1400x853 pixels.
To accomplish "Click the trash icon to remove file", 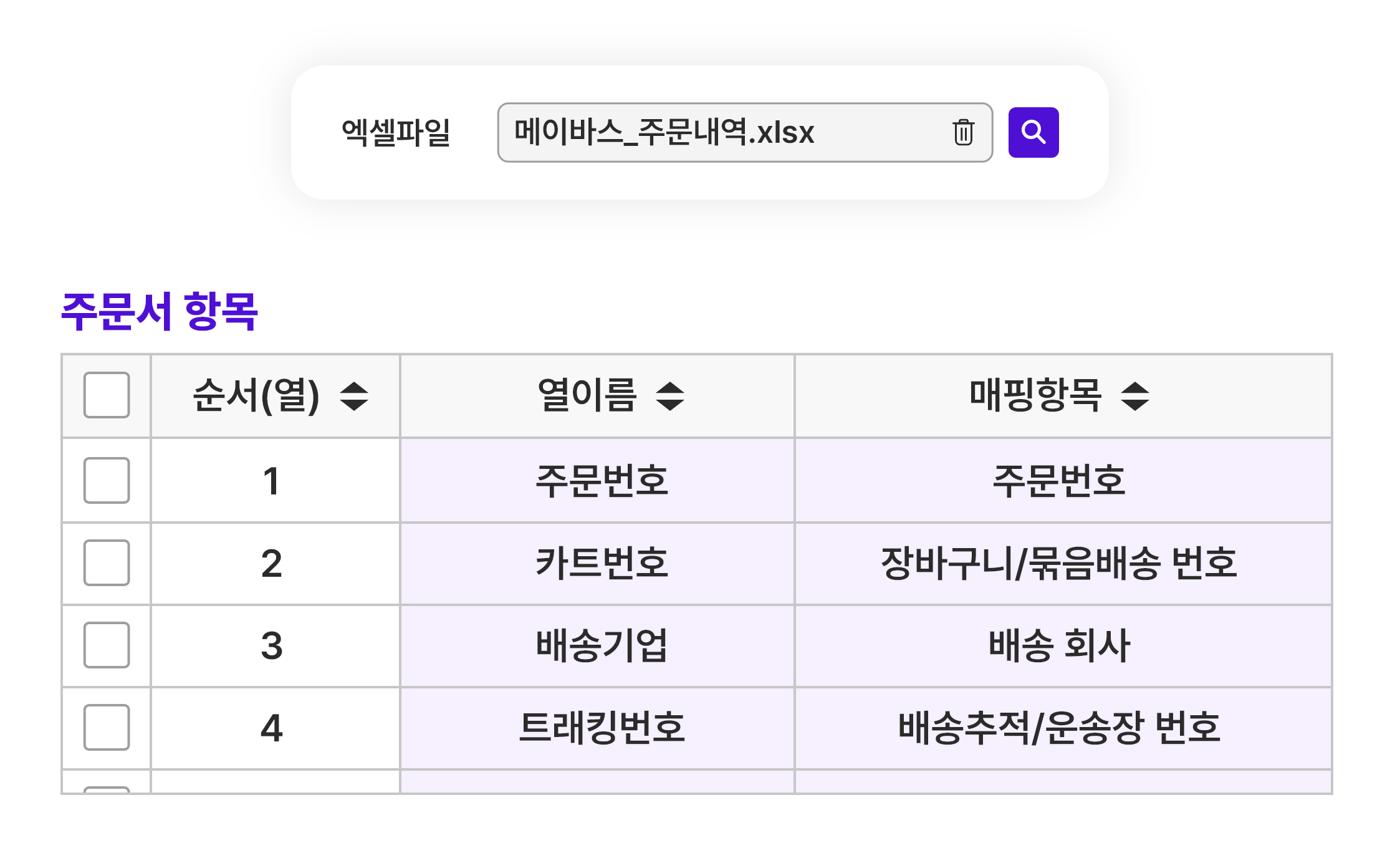I will click(x=963, y=132).
